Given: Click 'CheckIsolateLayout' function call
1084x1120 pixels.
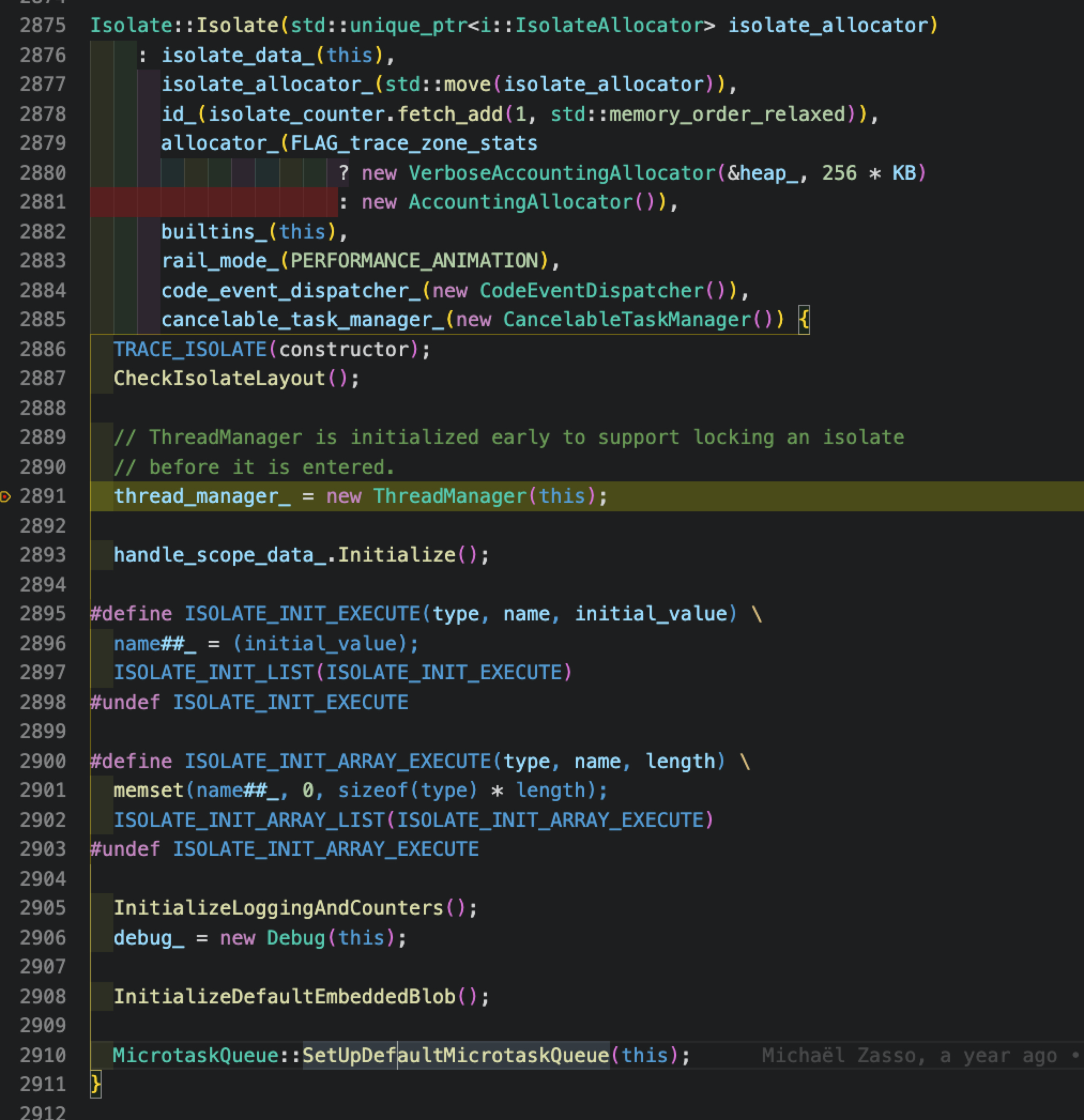Looking at the screenshot, I should coord(219,378).
